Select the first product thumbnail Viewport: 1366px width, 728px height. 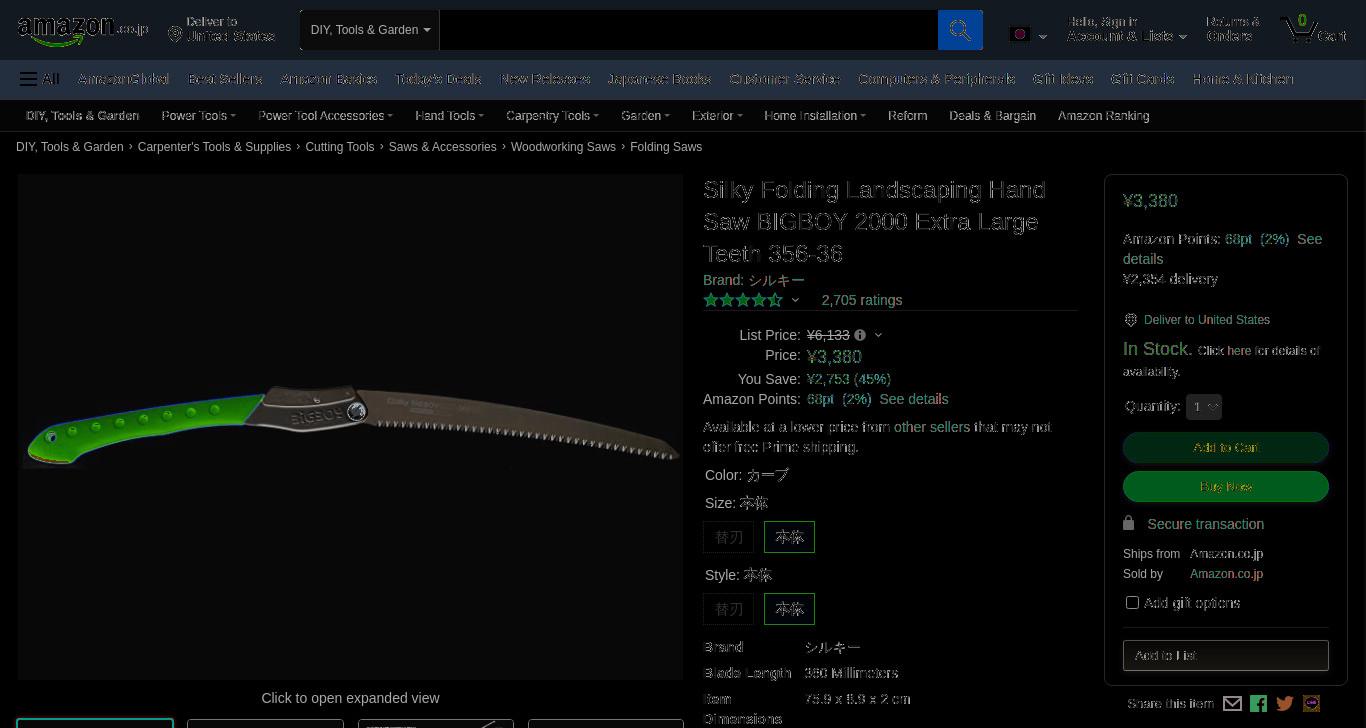95,723
